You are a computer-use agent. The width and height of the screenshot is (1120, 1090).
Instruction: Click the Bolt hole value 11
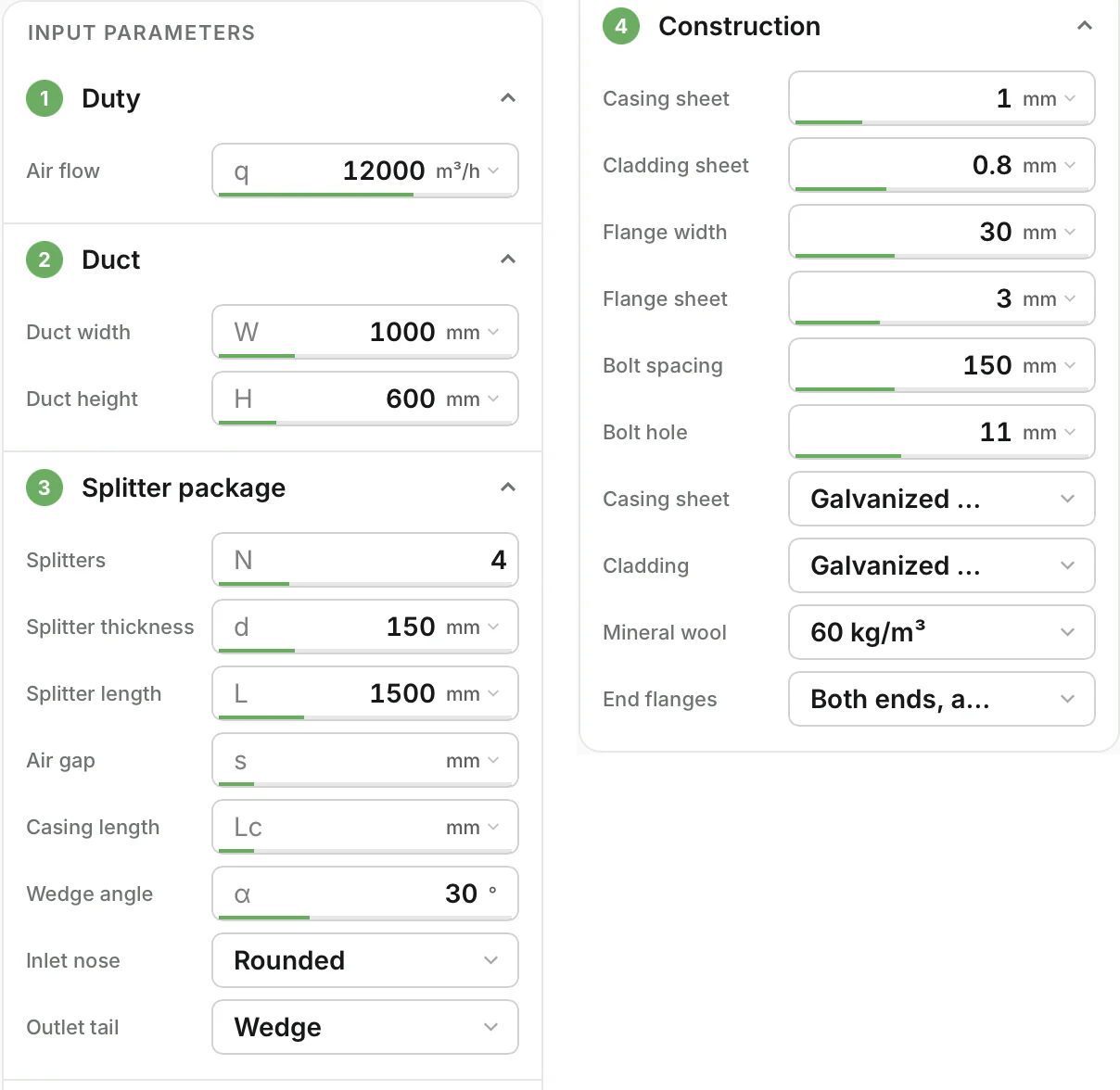(x=996, y=432)
